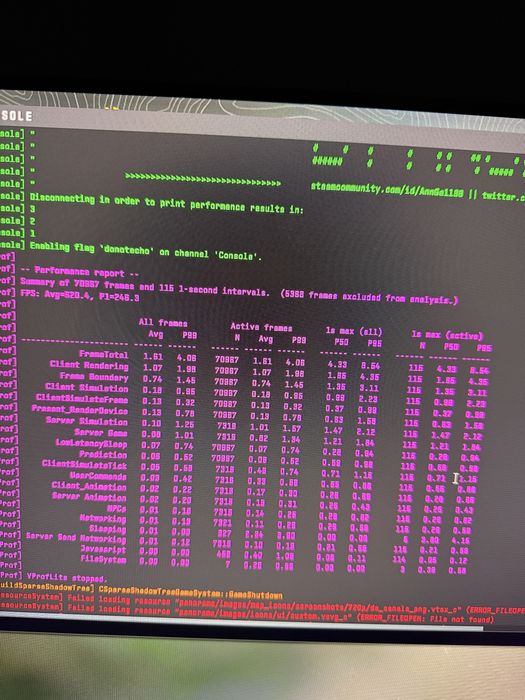Click the '1s max (all)' column header

(353, 331)
